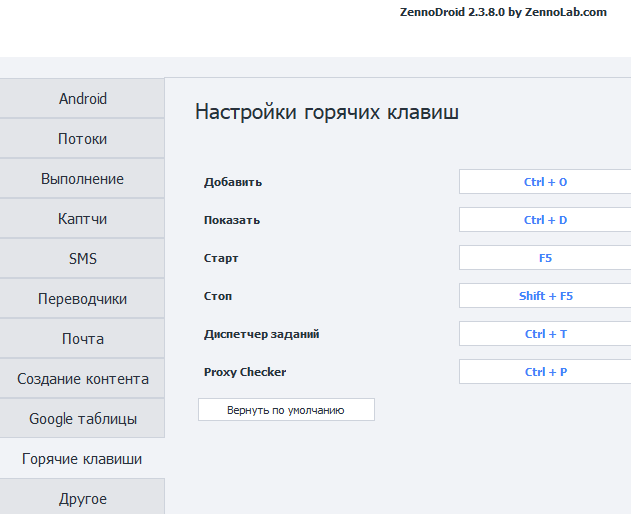Click the Горячие клавиши tab
The image size is (631, 514).
[82, 459]
